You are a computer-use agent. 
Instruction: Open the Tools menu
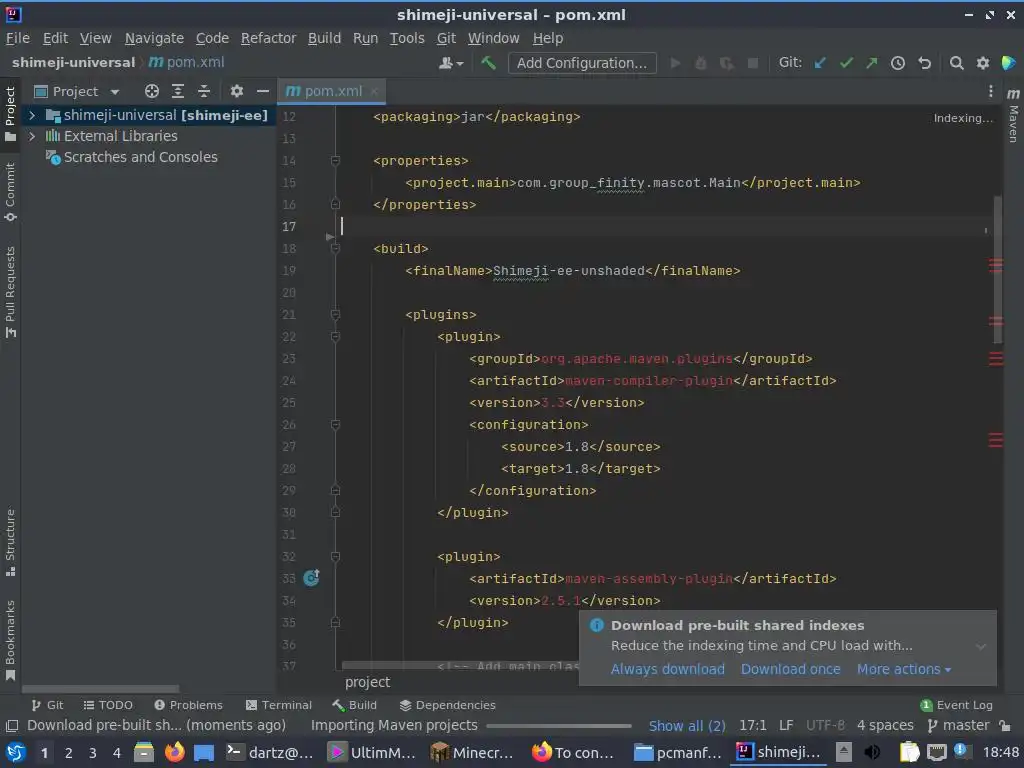point(407,39)
